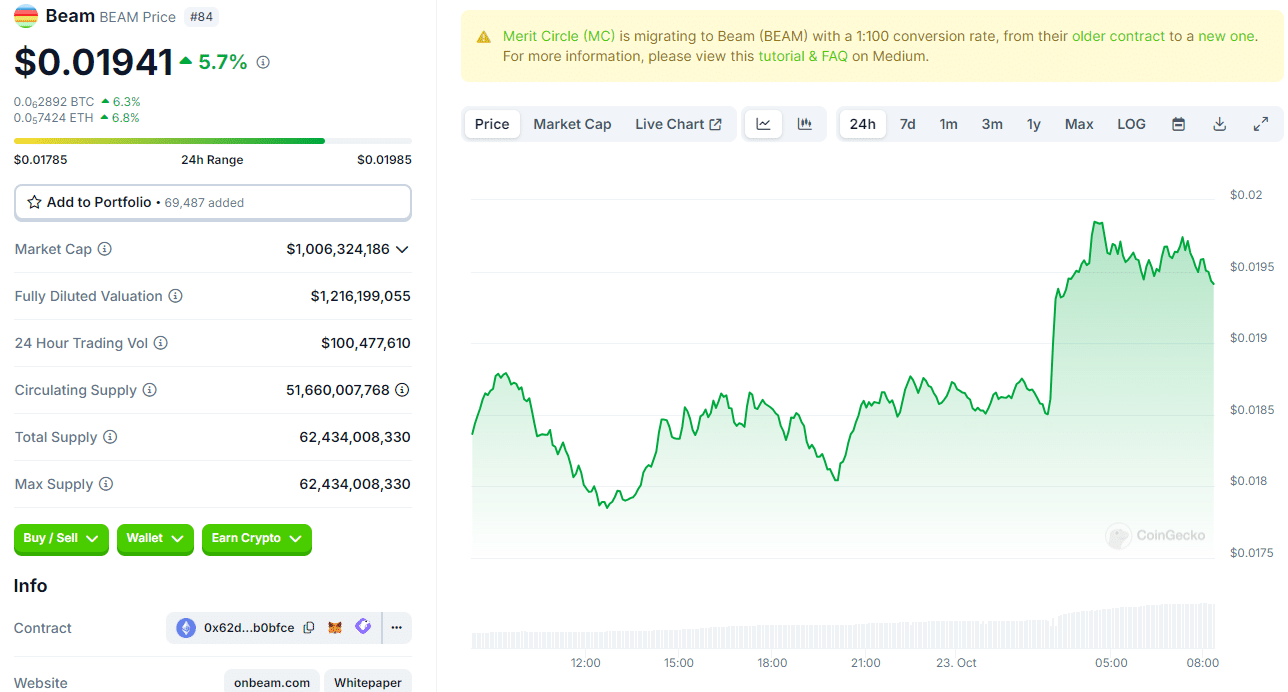1288x692 pixels.
Task: Expand the chart to fullscreen
Action: [x=1260, y=124]
